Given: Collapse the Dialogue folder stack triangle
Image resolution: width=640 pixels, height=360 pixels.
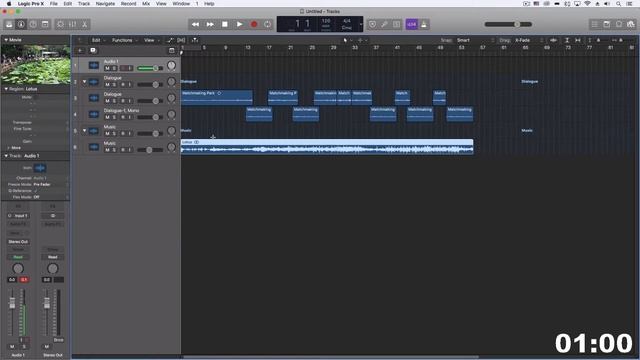Looking at the screenshot, I should tap(84, 82).
